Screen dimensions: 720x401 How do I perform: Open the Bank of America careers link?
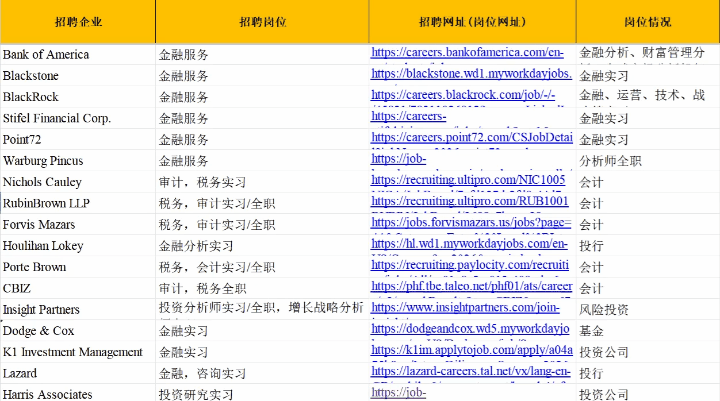click(x=467, y=52)
